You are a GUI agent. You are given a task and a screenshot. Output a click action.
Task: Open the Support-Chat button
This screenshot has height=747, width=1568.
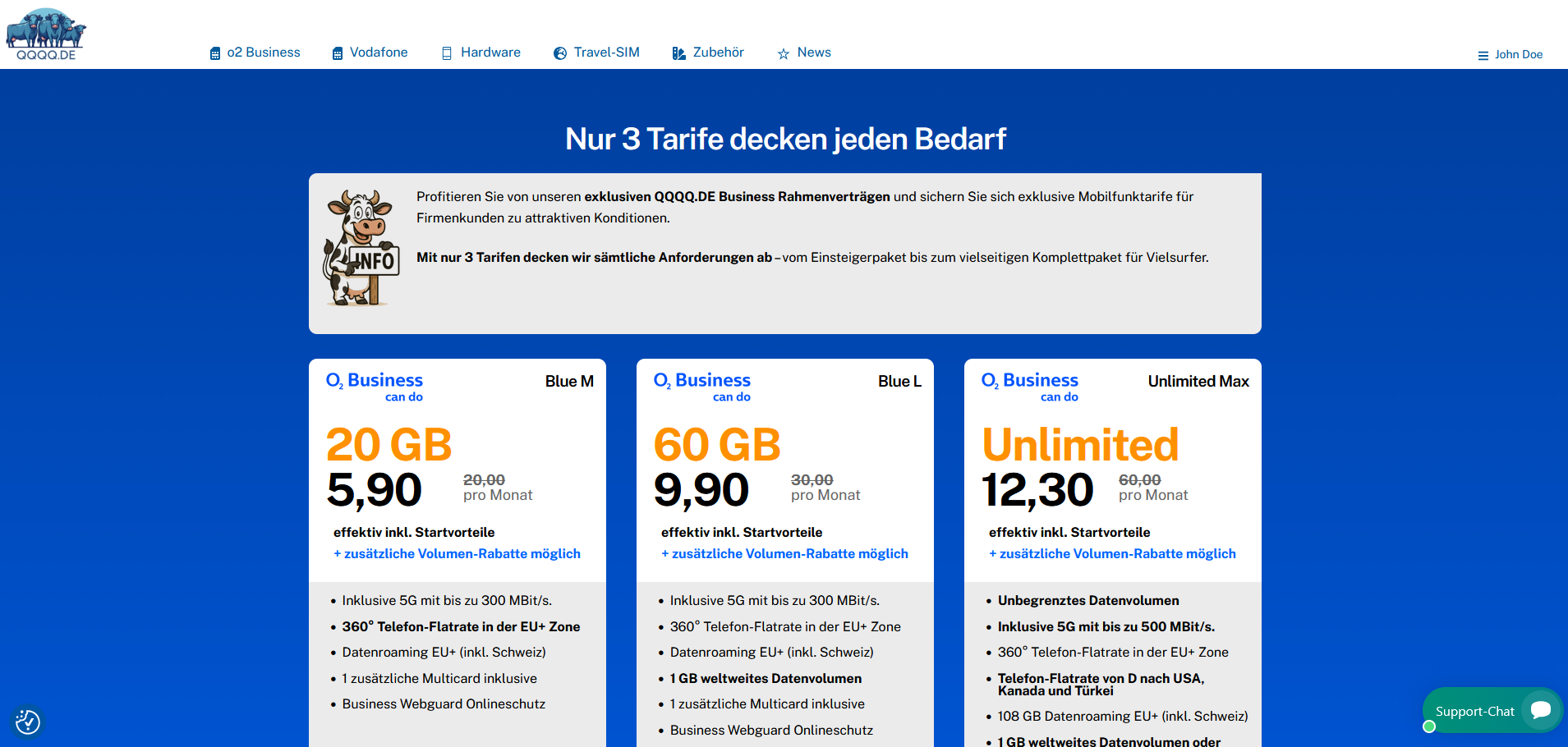(x=1474, y=712)
